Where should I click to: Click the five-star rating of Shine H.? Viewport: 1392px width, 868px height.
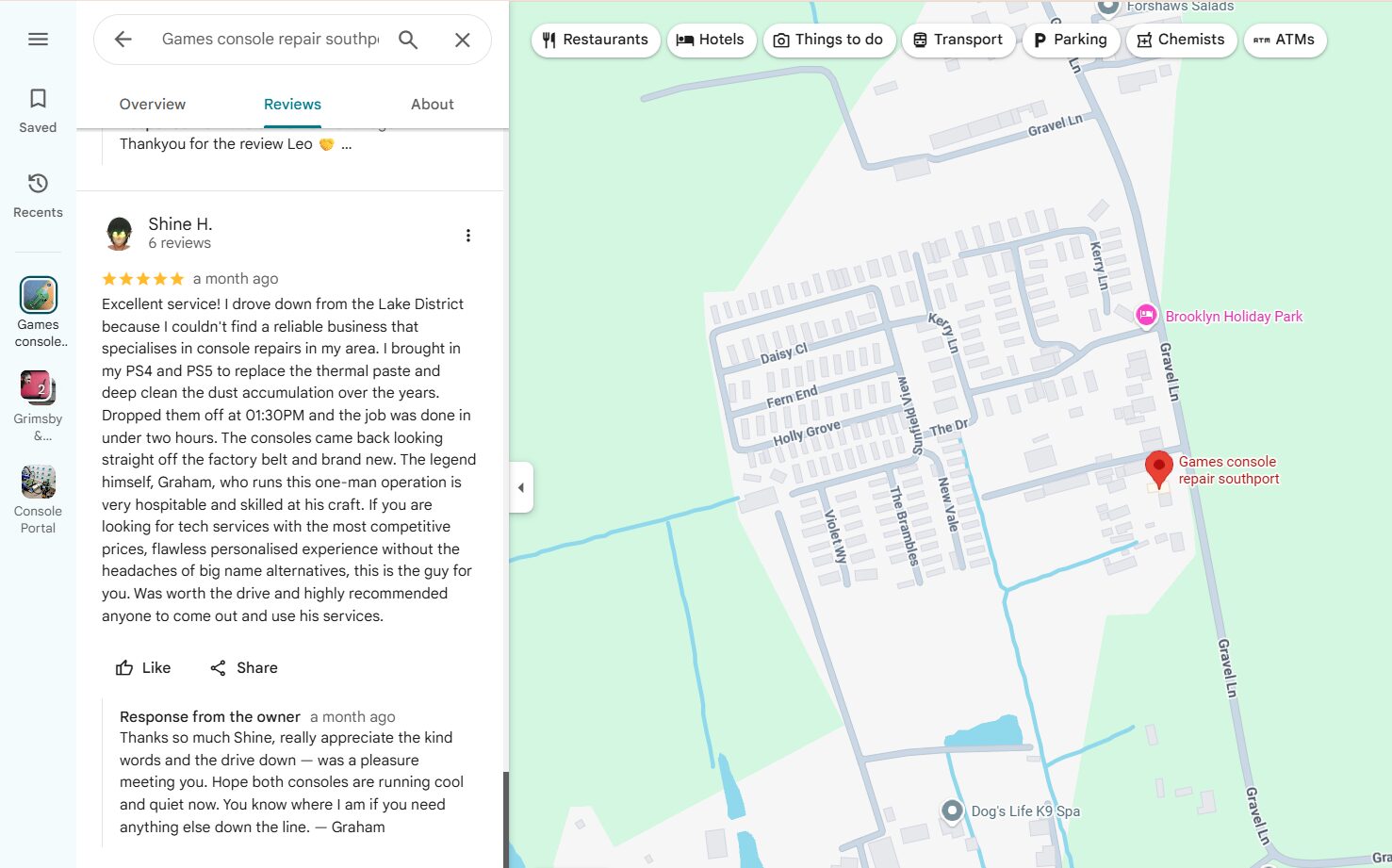tap(143, 279)
